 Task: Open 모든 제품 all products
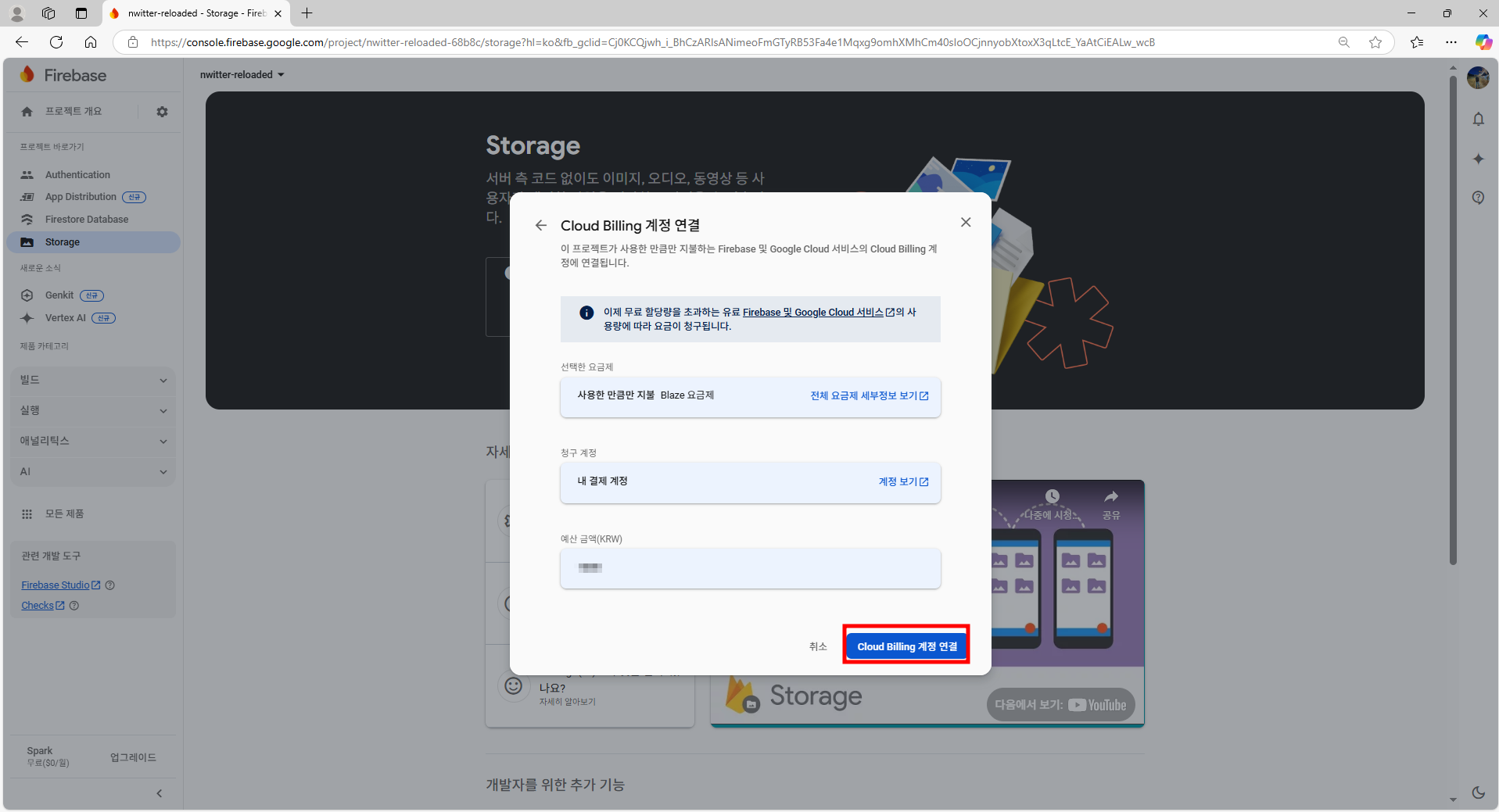(64, 513)
